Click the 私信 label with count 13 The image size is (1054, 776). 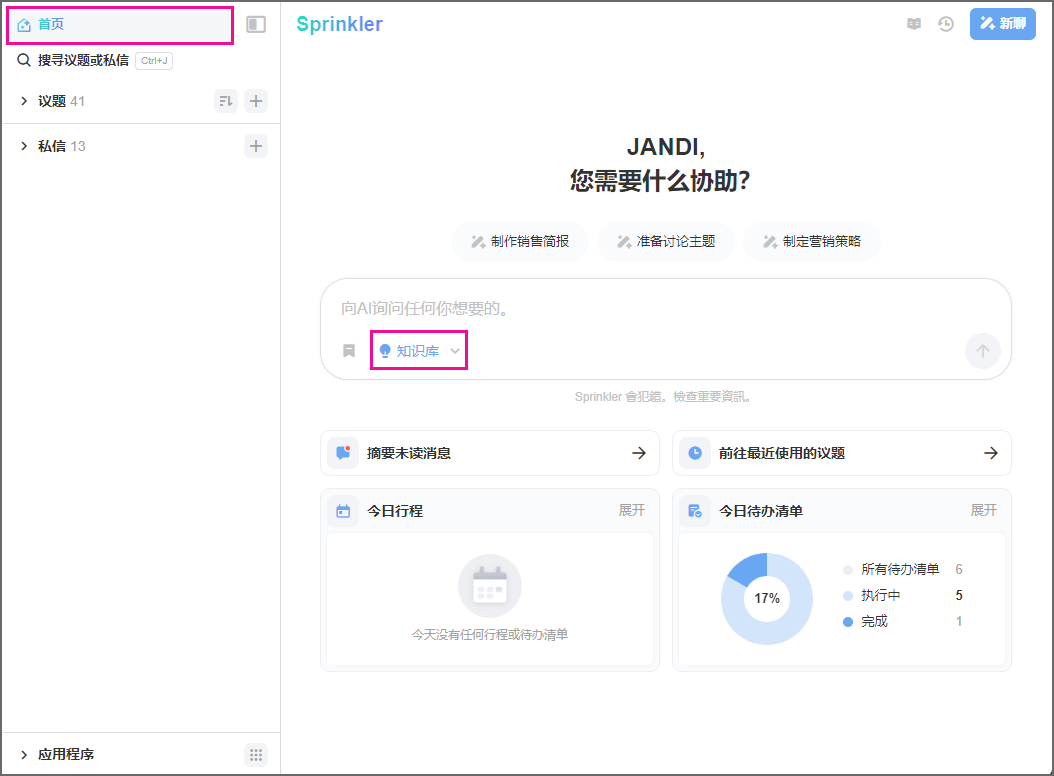[61, 146]
